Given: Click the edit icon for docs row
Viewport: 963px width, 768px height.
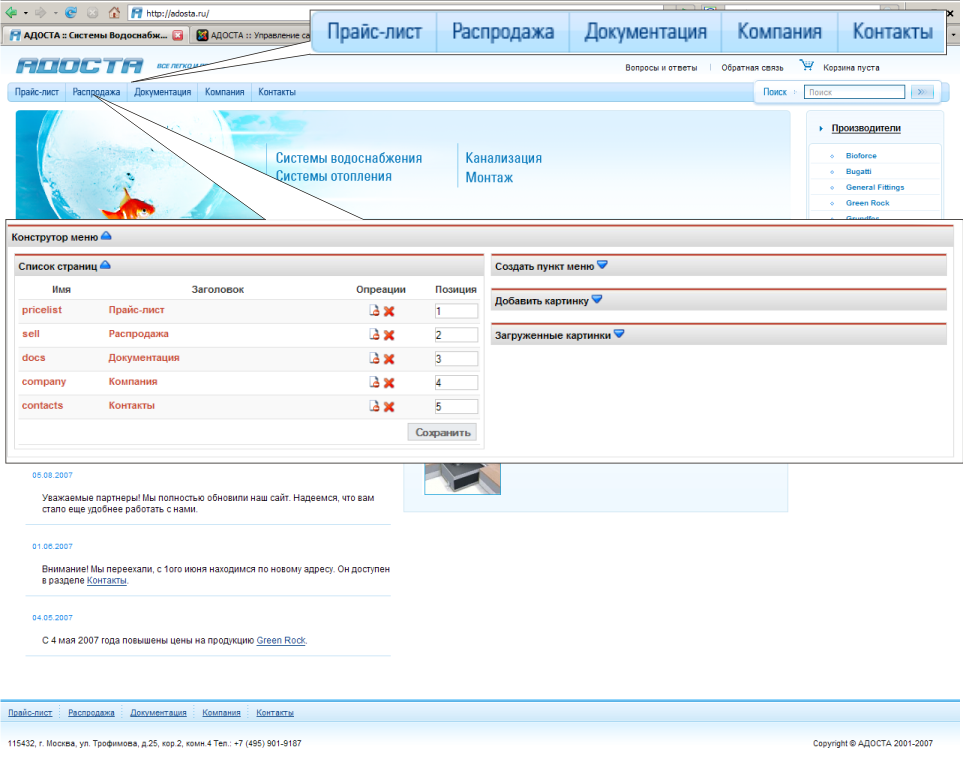Looking at the screenshot, I should click(374, 358).
